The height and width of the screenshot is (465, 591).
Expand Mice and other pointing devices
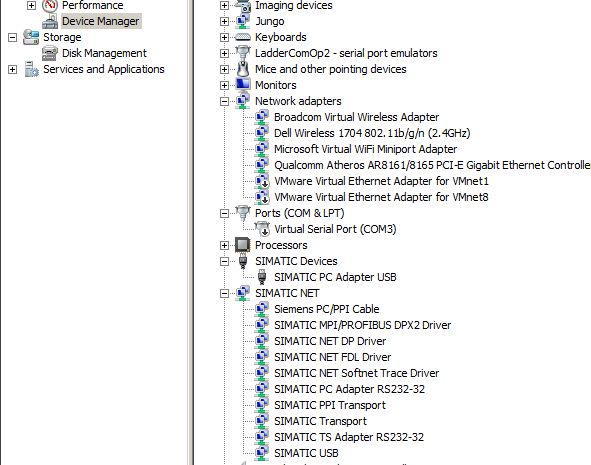pos(224,69)
